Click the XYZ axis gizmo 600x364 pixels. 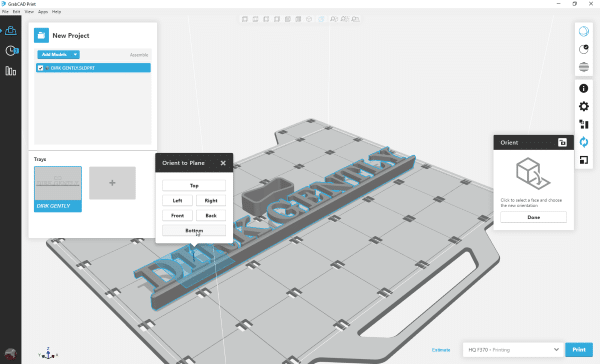(48, 354)
